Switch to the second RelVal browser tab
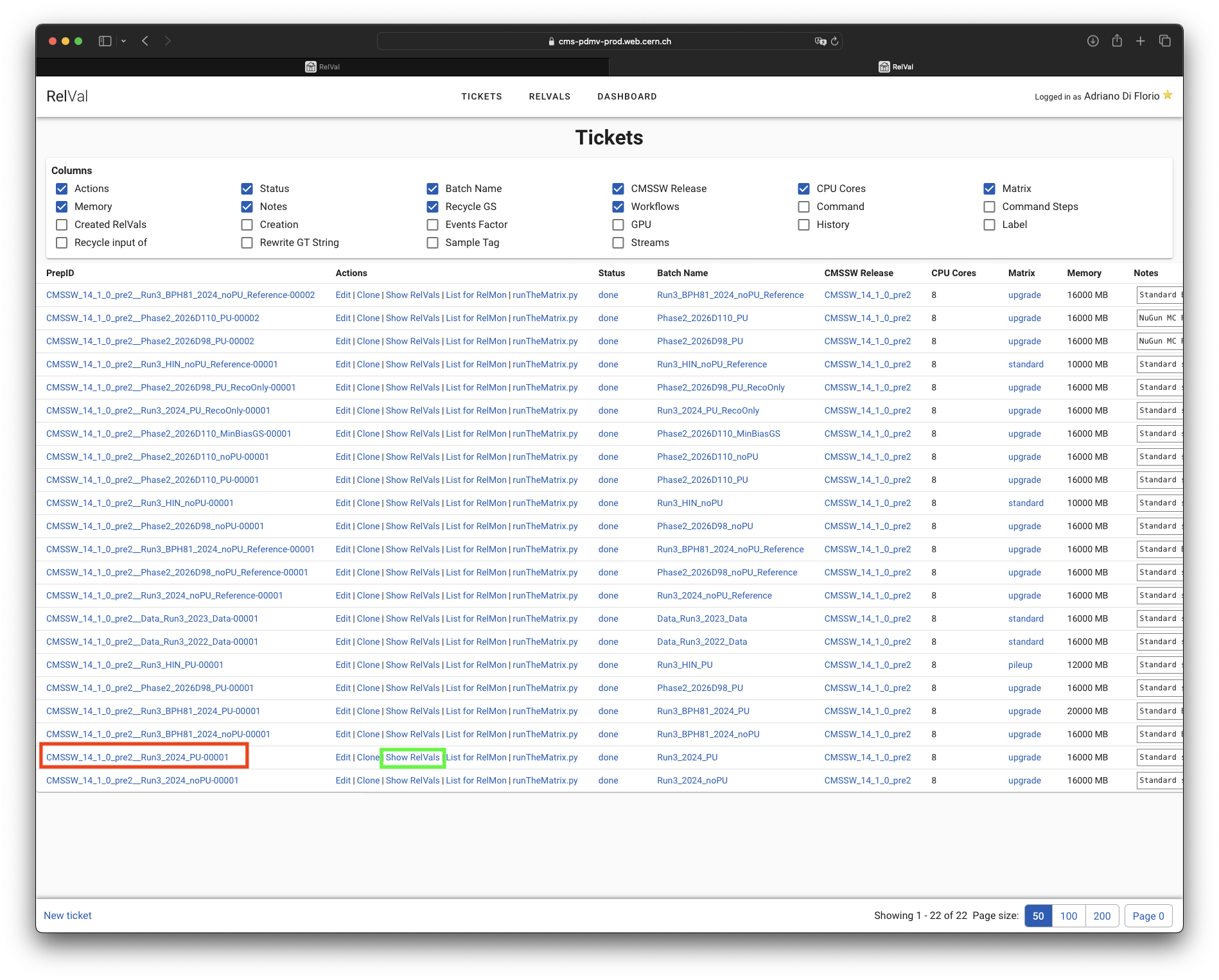Viewport: 1219px width, 980px height. (x=895, y=67)
